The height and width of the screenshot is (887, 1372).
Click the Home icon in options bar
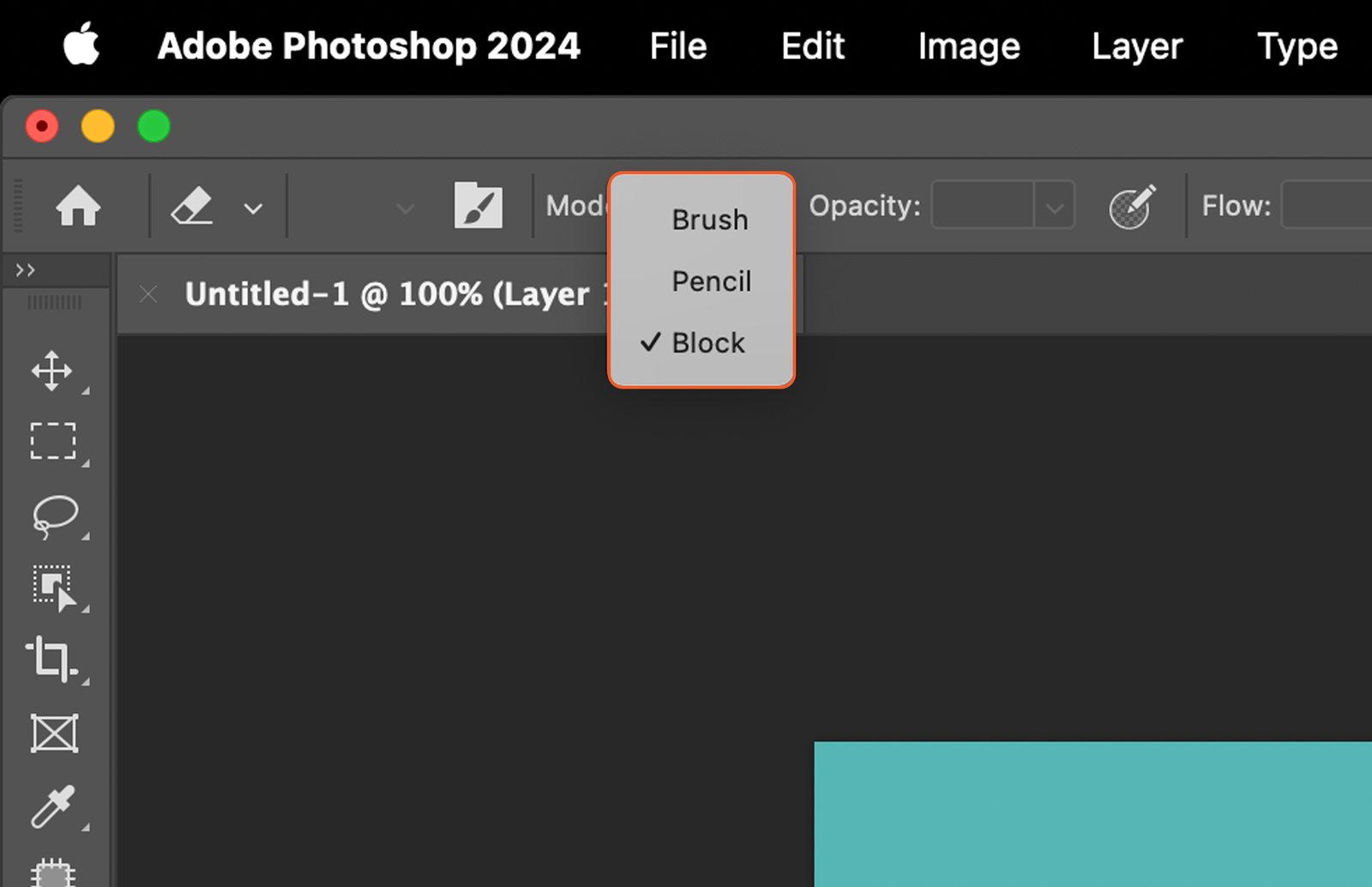(x=78, y=207)
